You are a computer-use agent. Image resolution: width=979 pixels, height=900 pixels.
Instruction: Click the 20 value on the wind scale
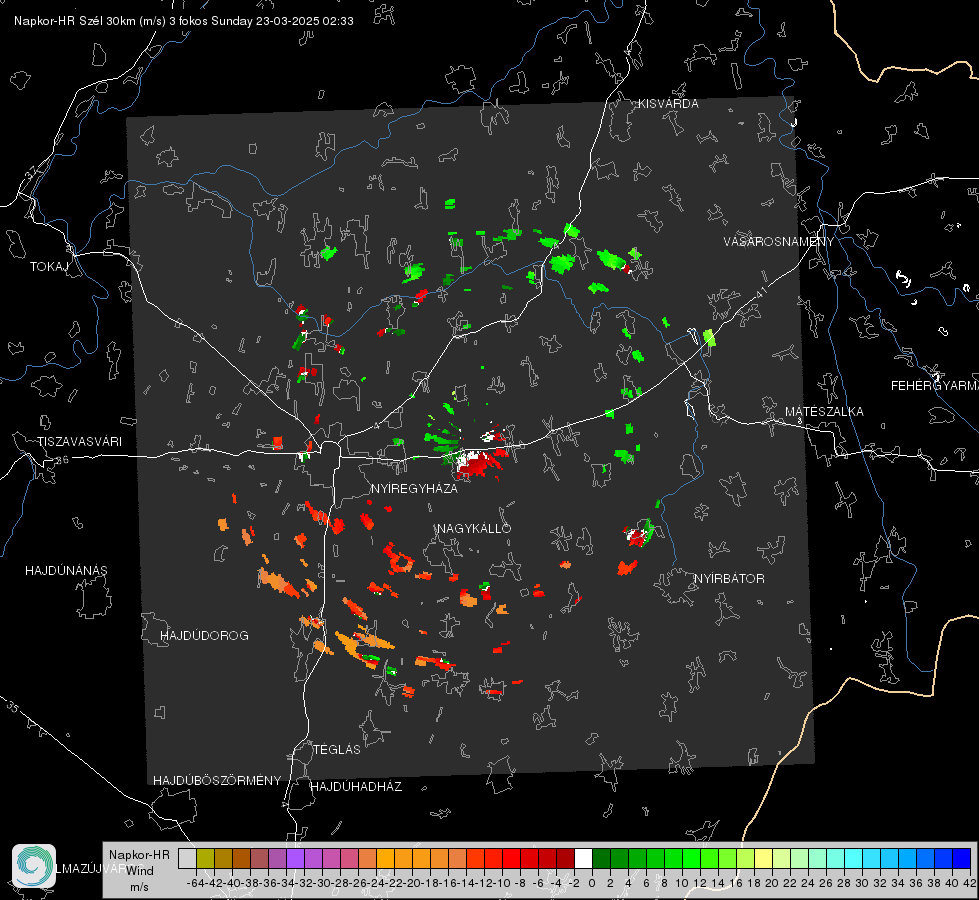[x=772, y=883]
